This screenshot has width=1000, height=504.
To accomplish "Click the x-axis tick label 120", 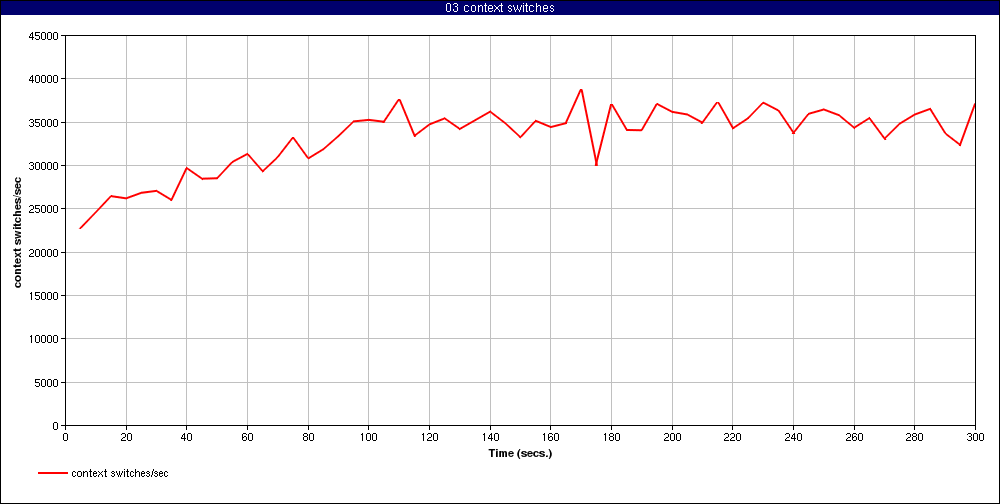I will (x=429, y=437).
